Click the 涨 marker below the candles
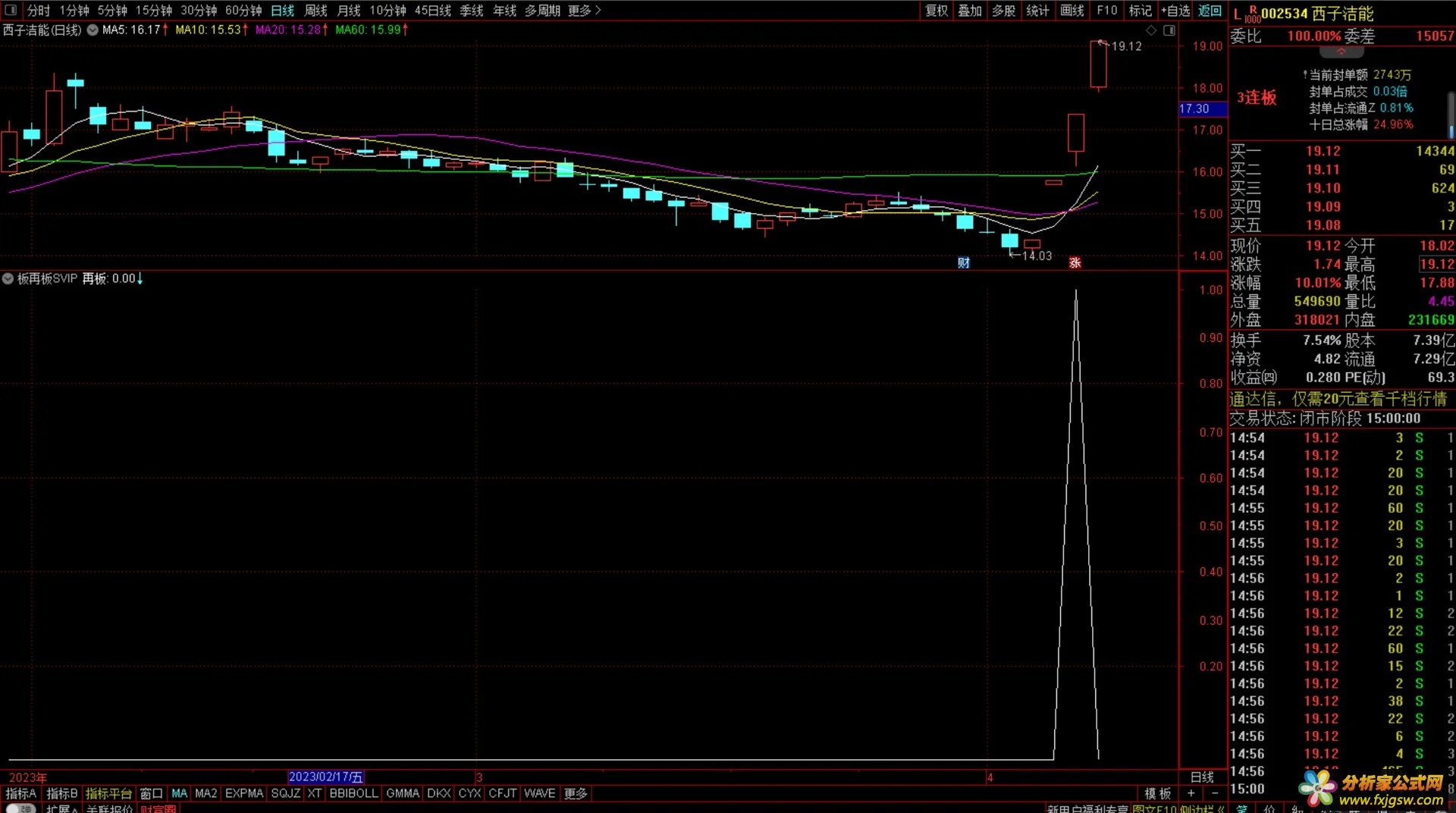The height and width of the screenshot is (813, 1456). tap(1075, 263)
